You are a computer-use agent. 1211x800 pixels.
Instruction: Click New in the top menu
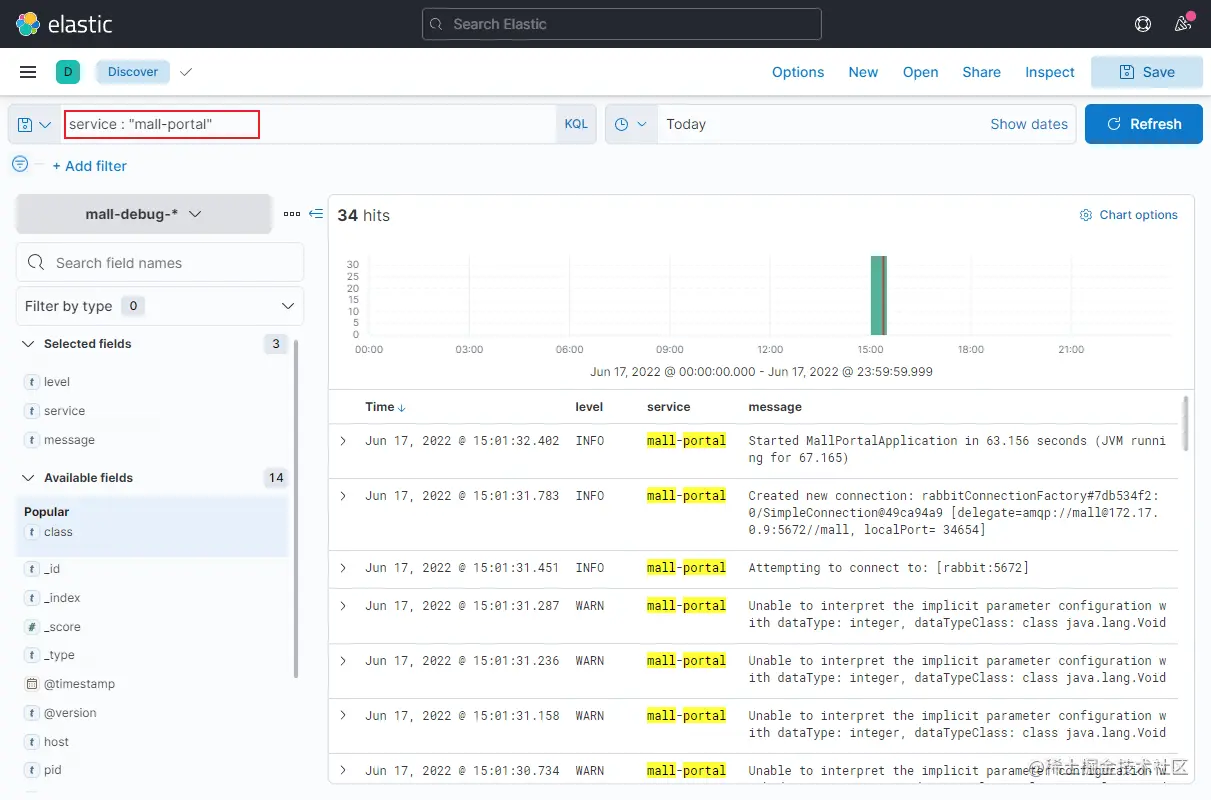pyautogui.click(x=863, y=72)
